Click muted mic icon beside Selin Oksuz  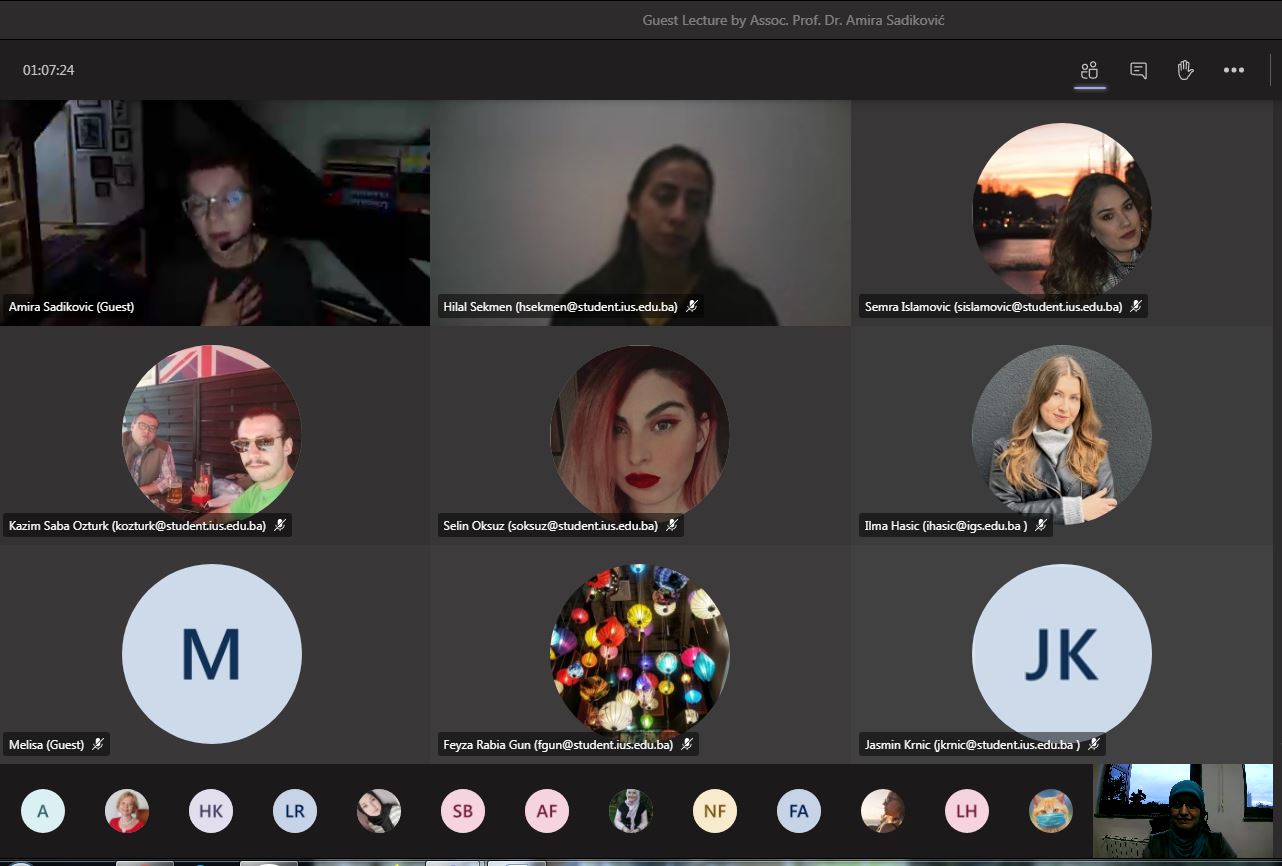click(x=672, y=525)
